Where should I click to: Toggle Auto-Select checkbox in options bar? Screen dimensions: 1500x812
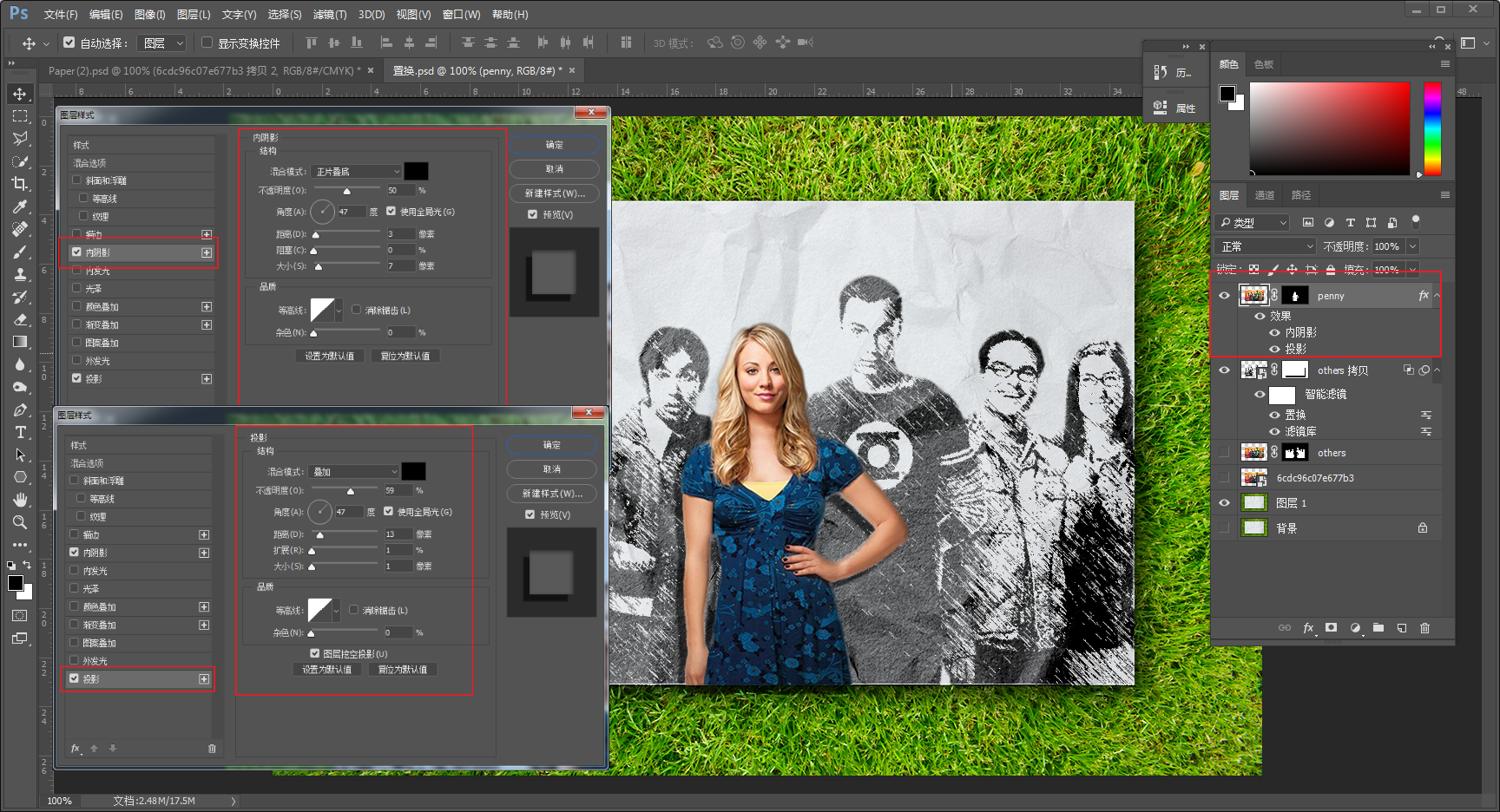(69, 43)
